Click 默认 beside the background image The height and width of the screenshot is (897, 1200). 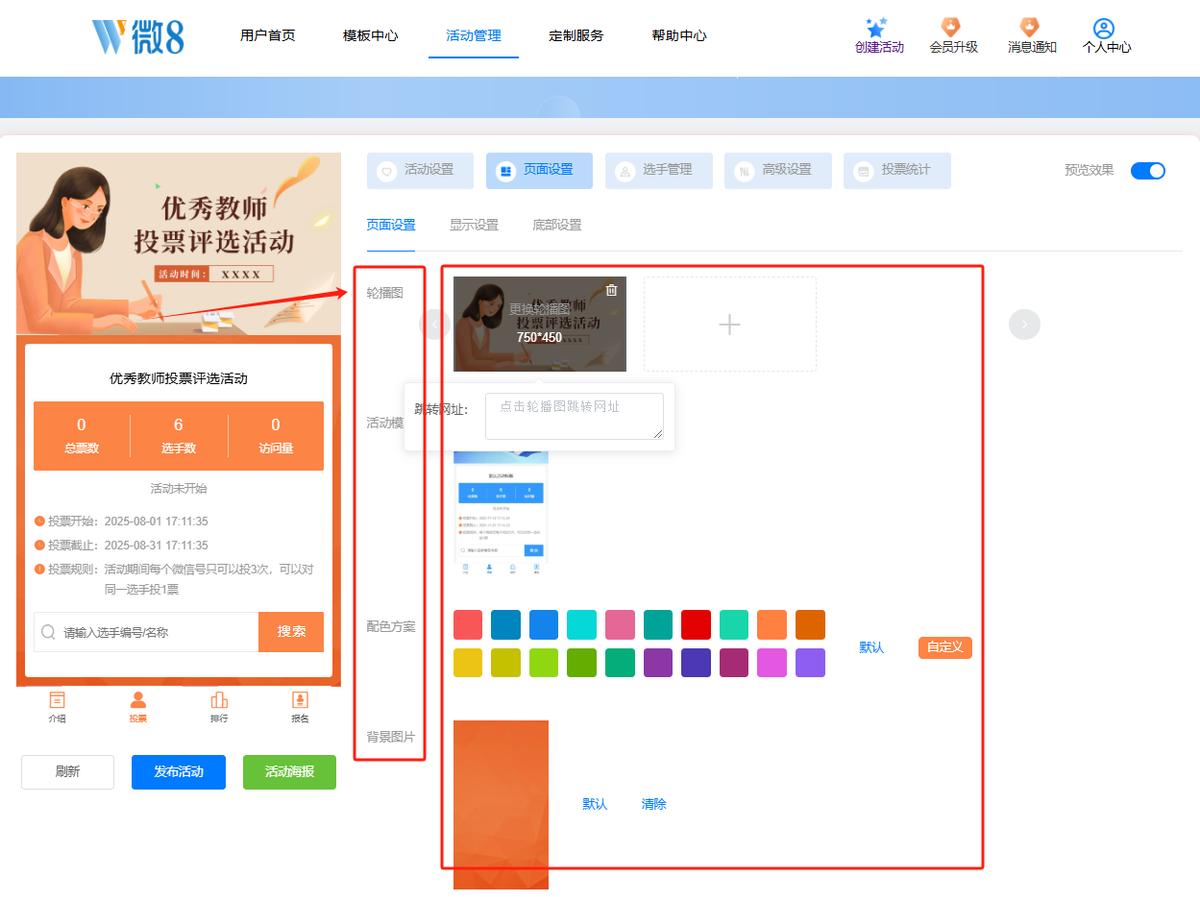click(x=595, y=804)
